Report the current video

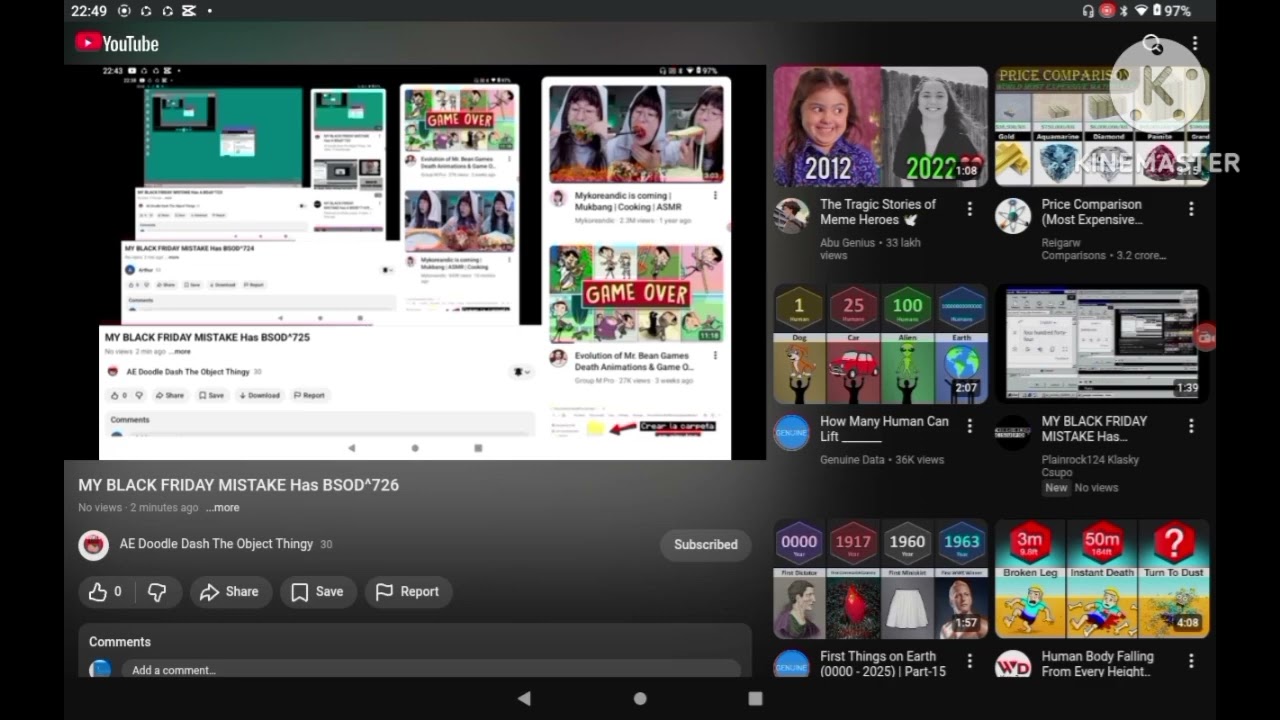tap(407, 592)
